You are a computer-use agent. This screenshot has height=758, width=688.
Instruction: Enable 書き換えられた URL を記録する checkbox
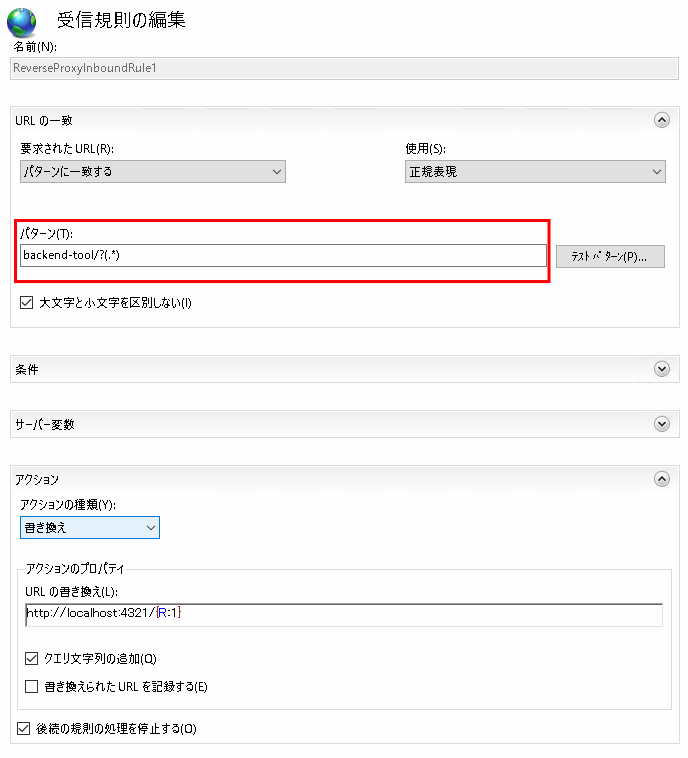pyautogui.click(x=31, y=686)
